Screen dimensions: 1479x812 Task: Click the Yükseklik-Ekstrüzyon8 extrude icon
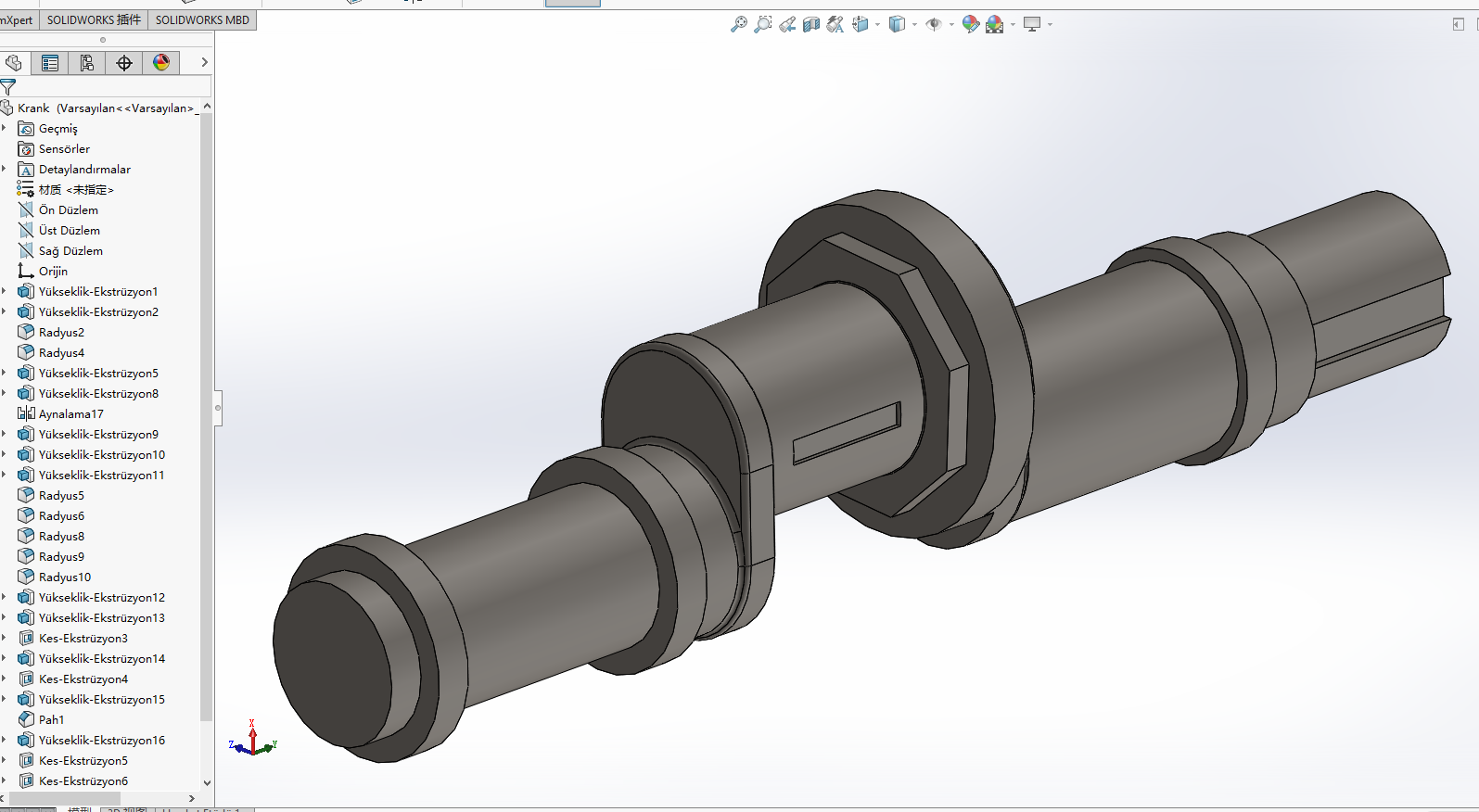pos(26,393)
